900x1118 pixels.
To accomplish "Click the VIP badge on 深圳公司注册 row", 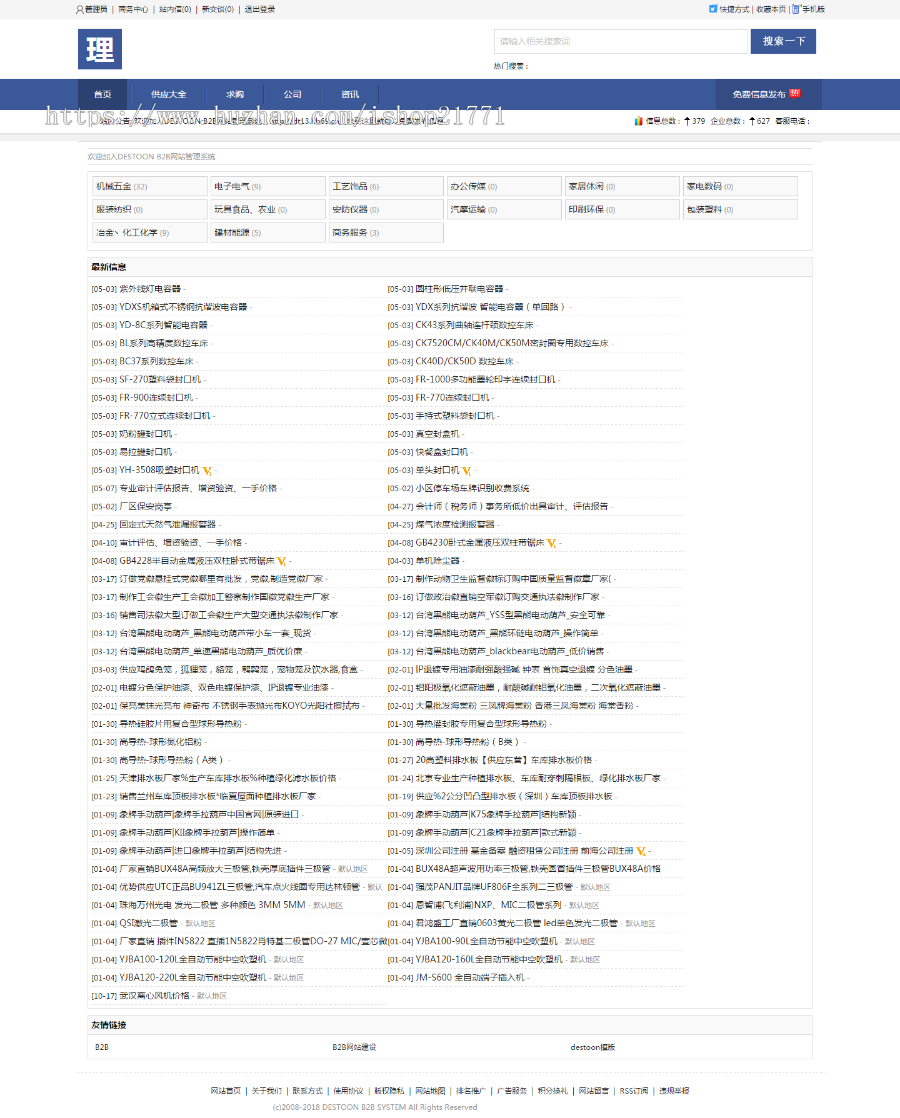I will pyautogui.click(x=640, y=851).
